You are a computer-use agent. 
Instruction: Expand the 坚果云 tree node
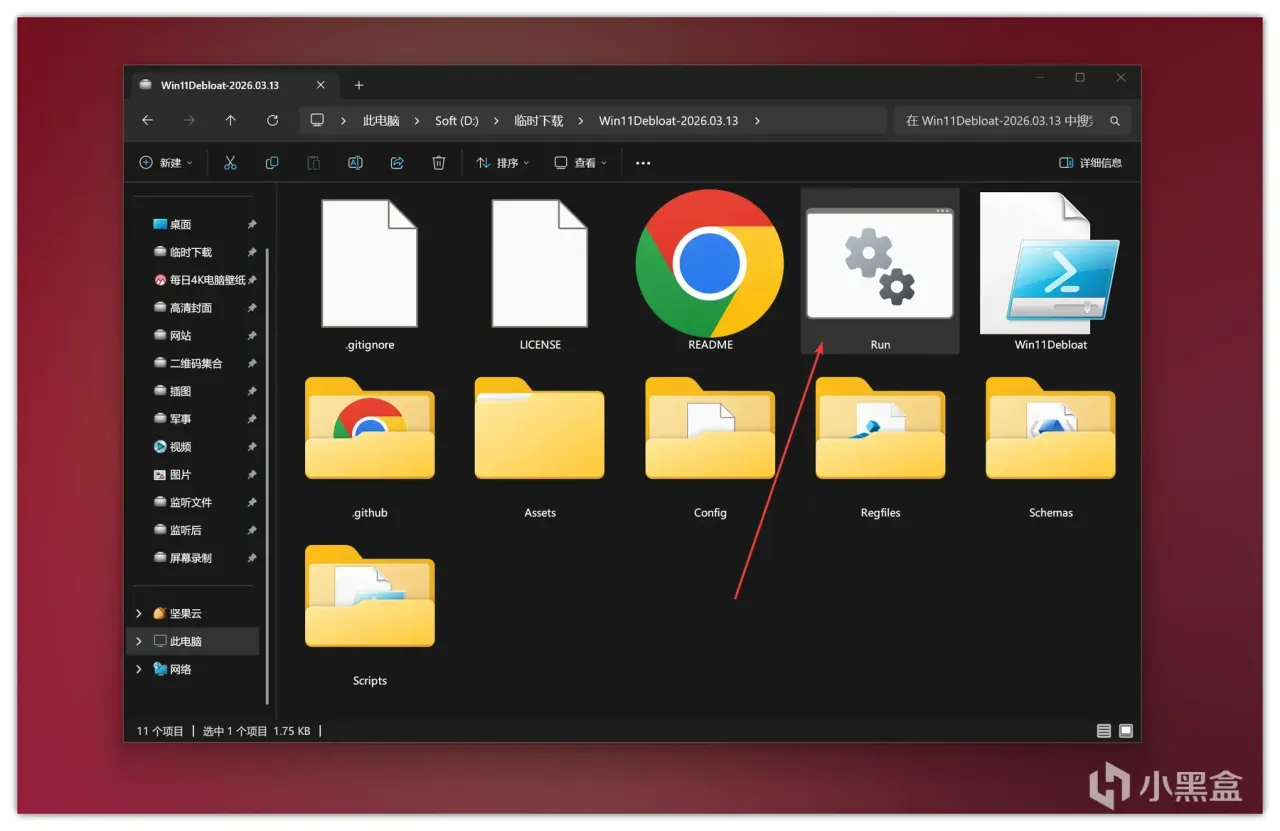[139, 613]
